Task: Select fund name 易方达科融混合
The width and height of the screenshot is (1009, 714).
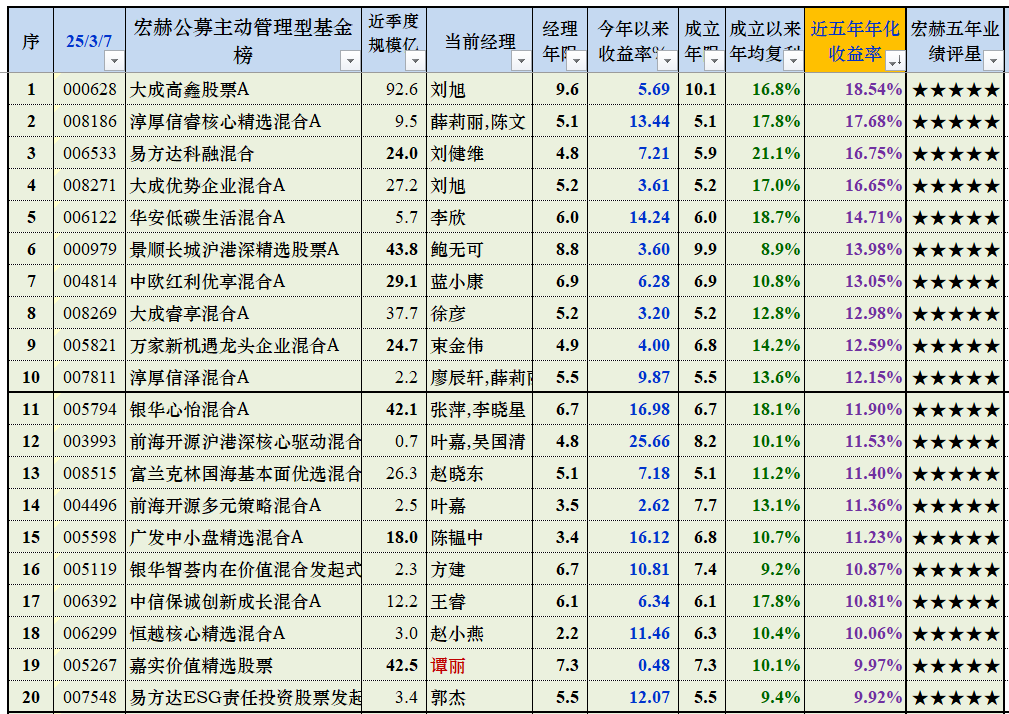Action: pos(192,154)
